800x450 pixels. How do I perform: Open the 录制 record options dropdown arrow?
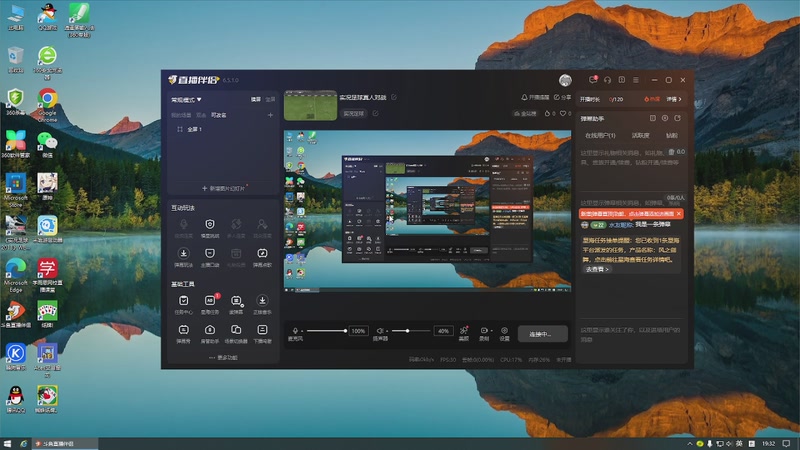(x=491, y=331)
